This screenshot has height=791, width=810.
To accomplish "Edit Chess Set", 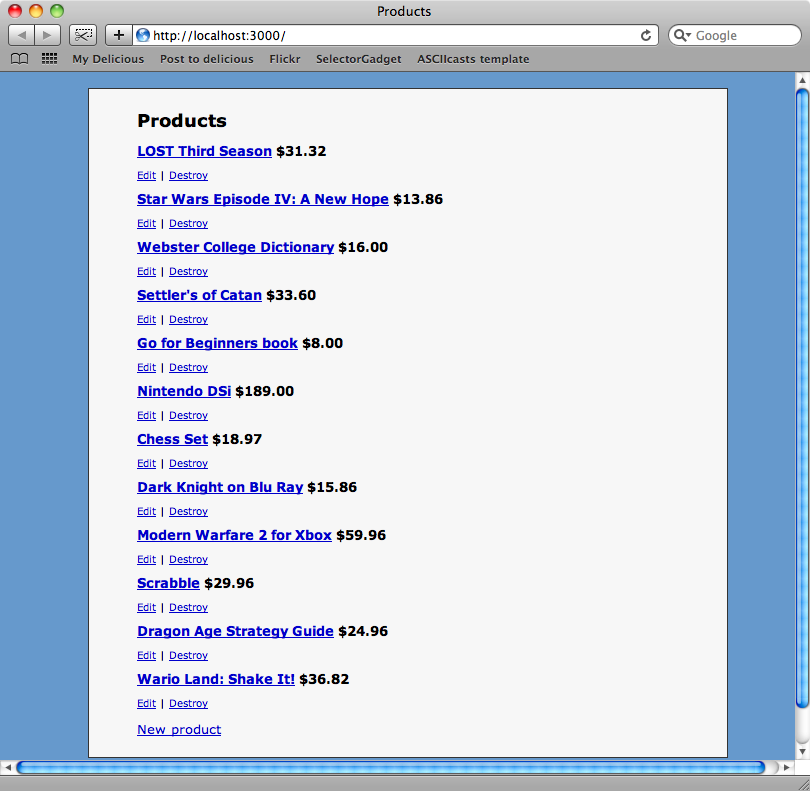I will [x=146, y=463].
